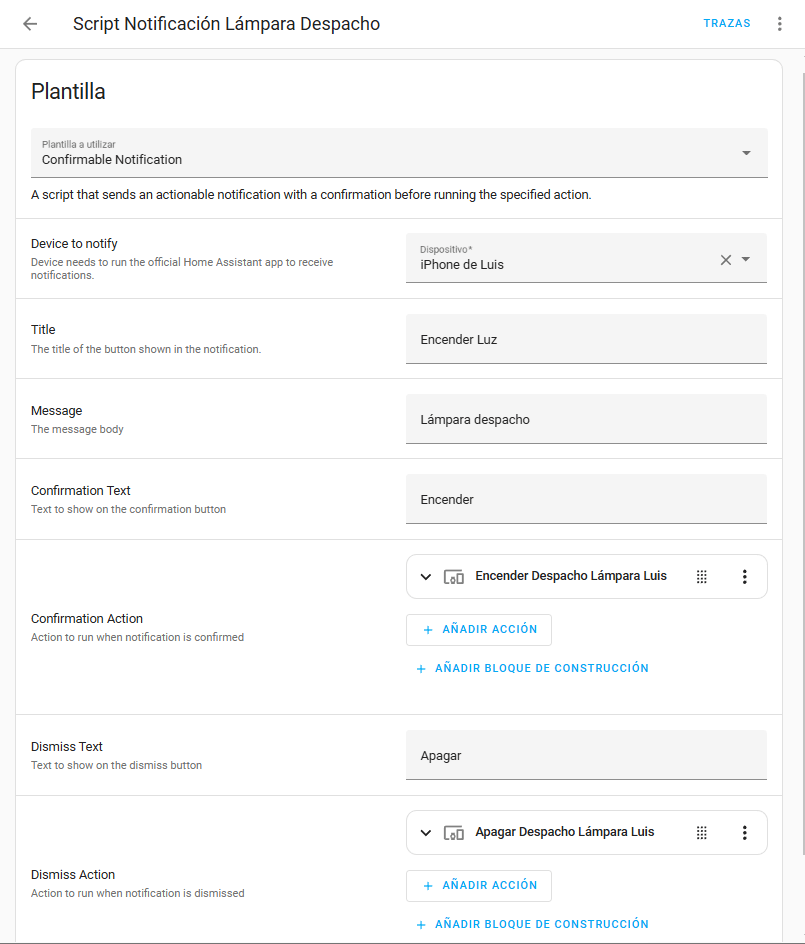Viewport: 805px width, 944px height.
Task: Click Añadir Acción under Dismiss Action
Action: point(479,886)
